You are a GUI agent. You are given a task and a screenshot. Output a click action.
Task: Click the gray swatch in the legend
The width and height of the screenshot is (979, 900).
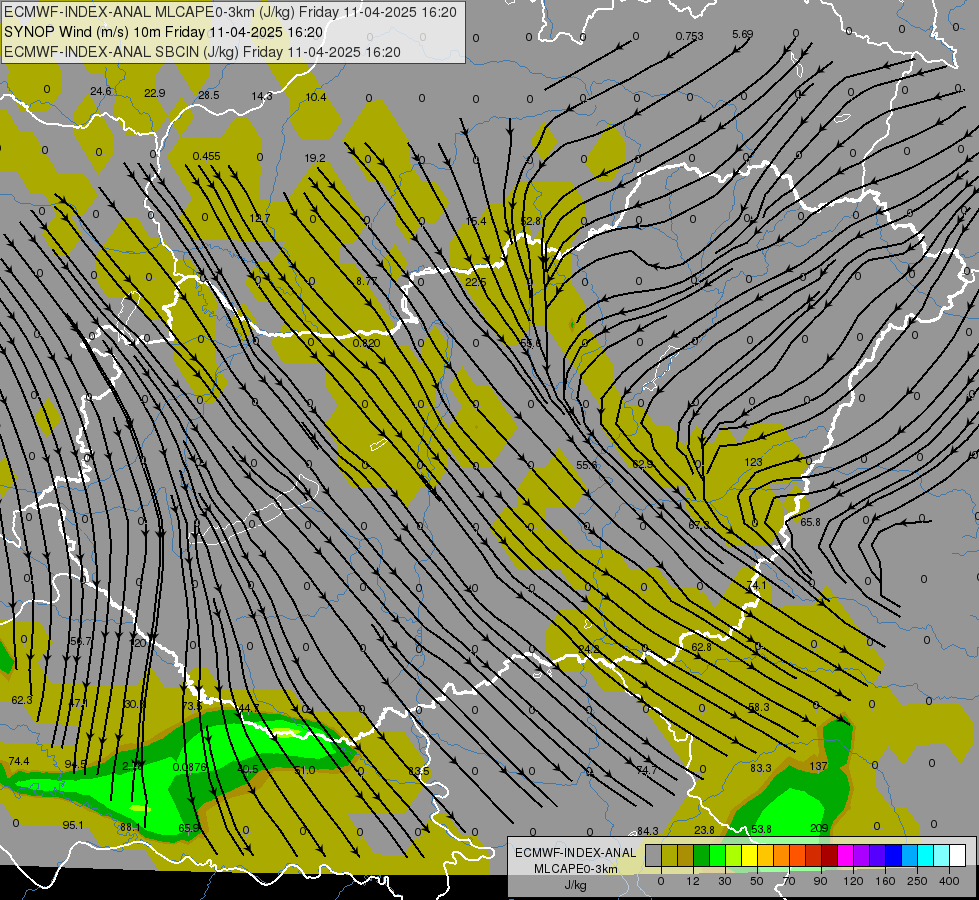(654, 856)
